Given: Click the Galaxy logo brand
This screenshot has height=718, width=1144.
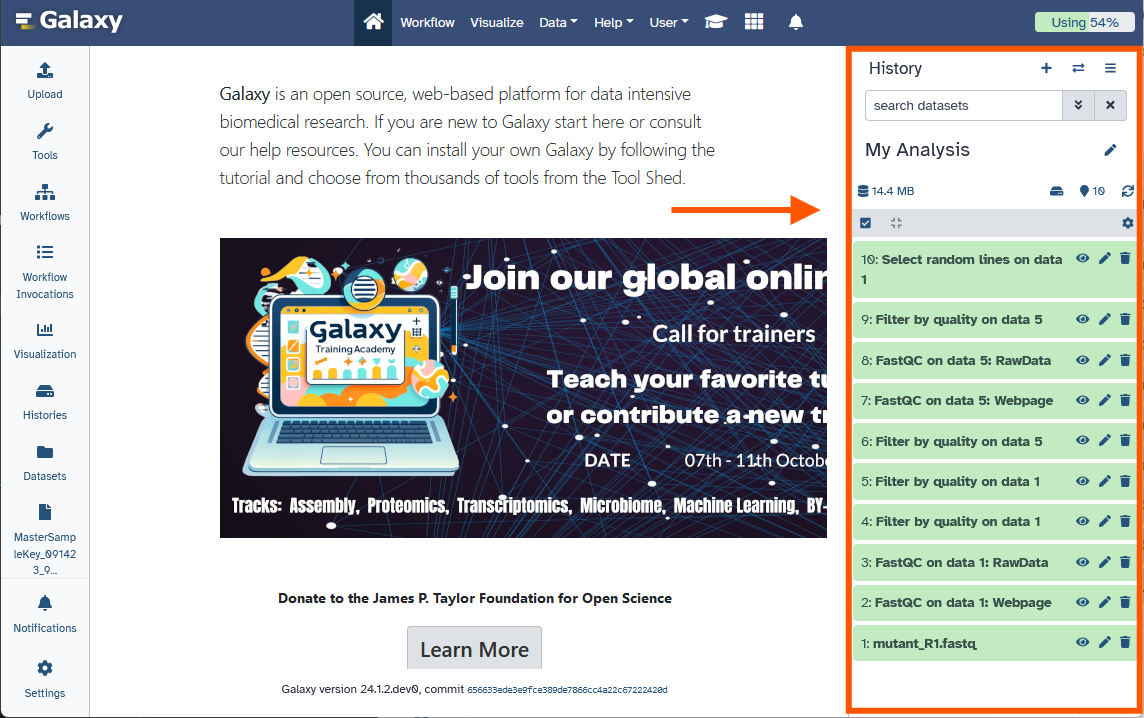Looking at the screenshot, I should (69, 20).
